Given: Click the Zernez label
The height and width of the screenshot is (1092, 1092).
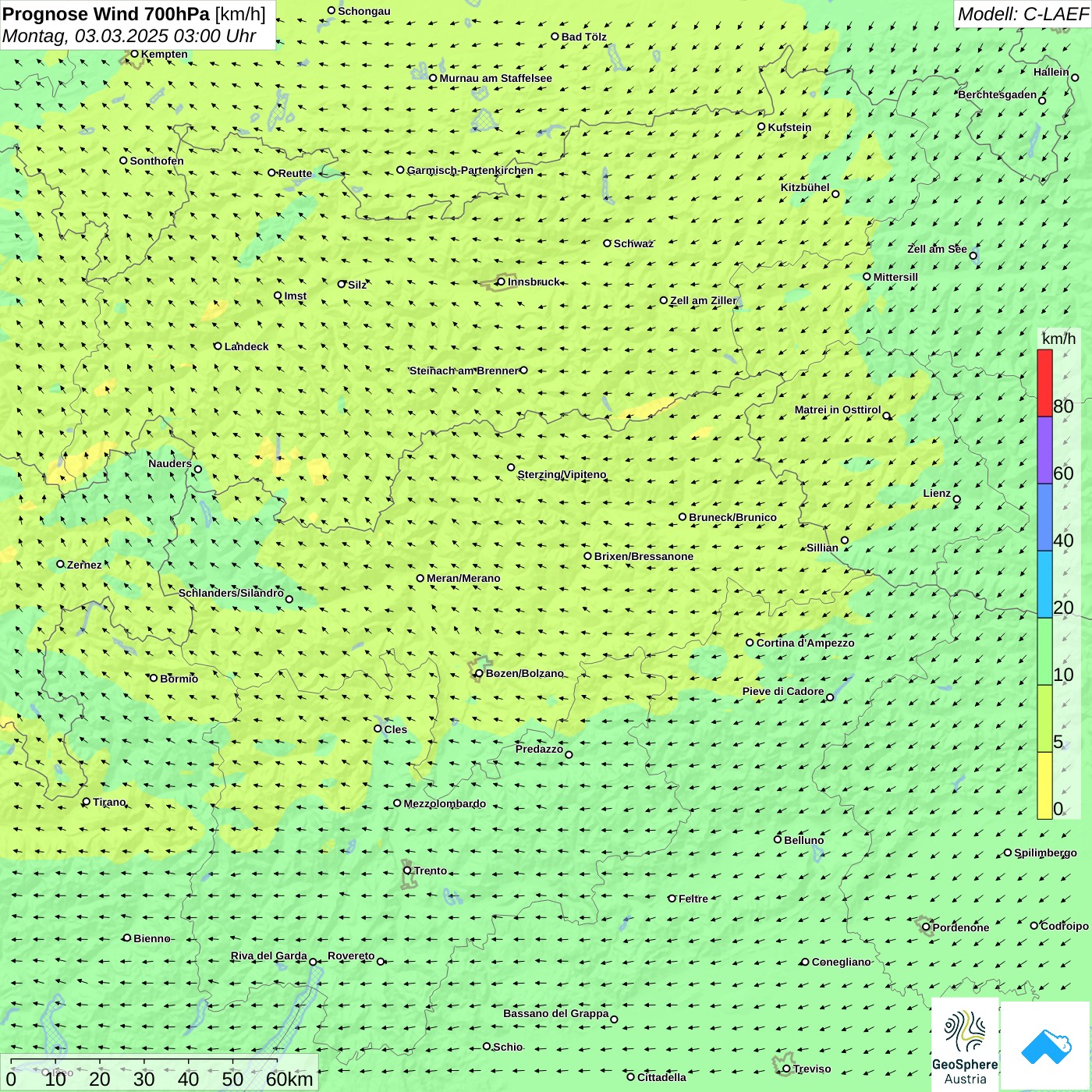Looking at the screenshot, I should tap(84, 565).
